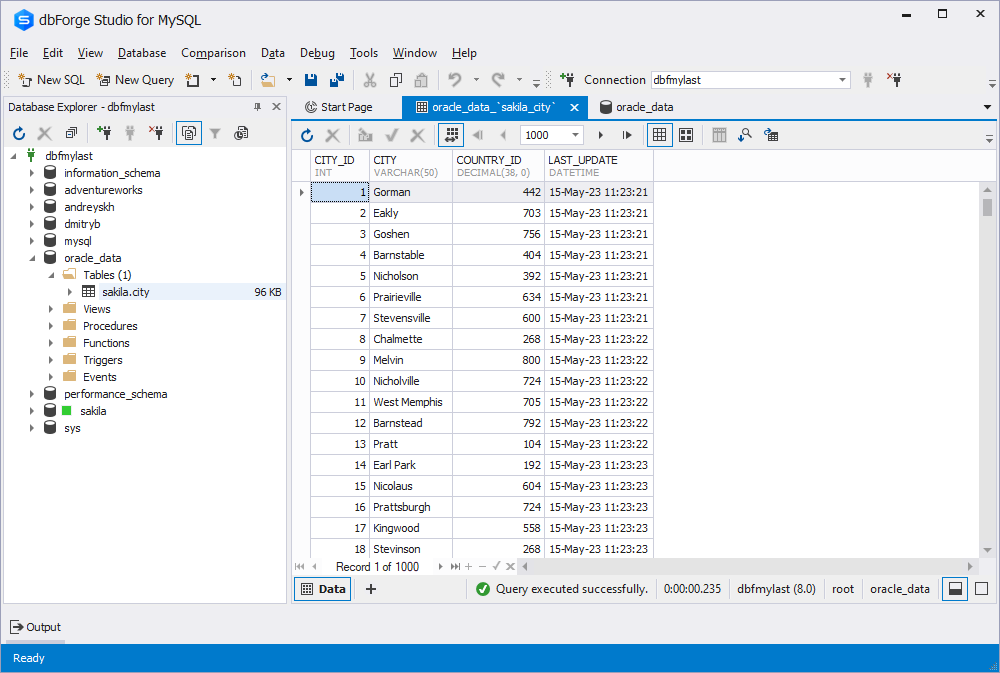Viewport: 1000px width, 673px height.
Task: Click the find magnifier icon in grid toolbar
Action: [744, 135]
